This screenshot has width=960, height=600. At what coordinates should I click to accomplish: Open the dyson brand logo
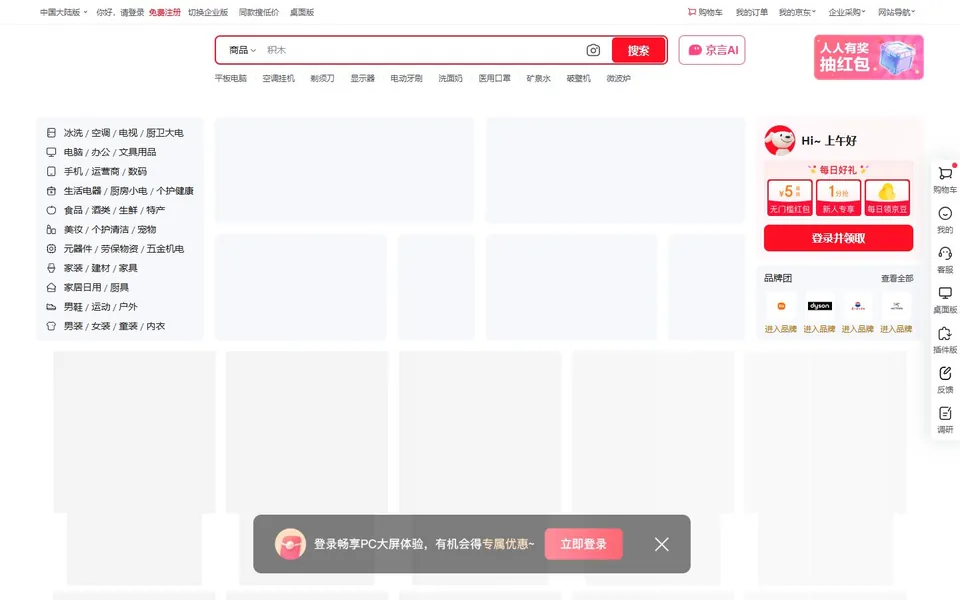(819, 306)
